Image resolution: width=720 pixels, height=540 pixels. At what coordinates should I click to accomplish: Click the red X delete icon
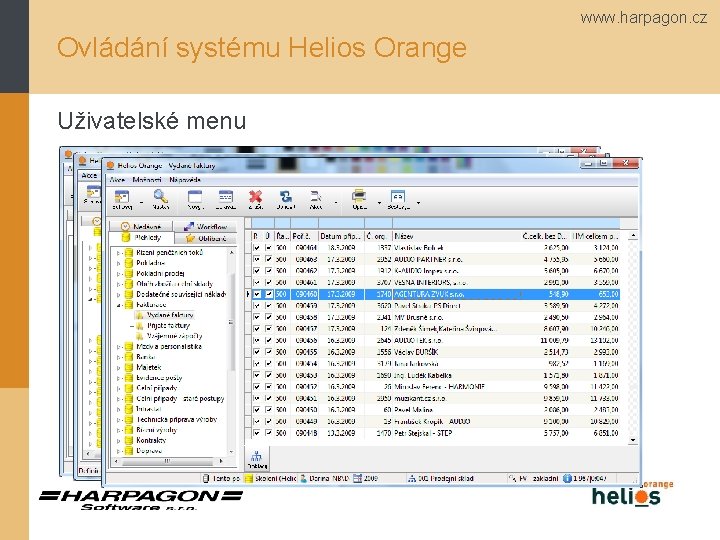tap(255, 197)
